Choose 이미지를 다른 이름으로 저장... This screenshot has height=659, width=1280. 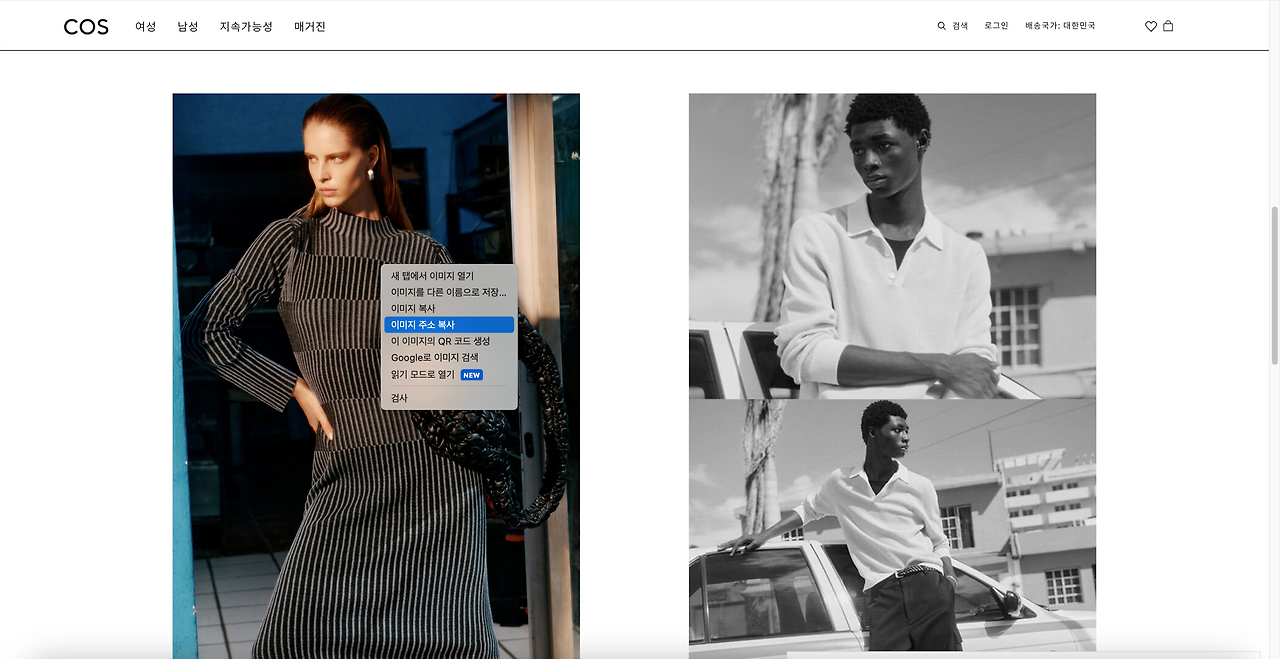pyautogui.click(x=449, y=292)
